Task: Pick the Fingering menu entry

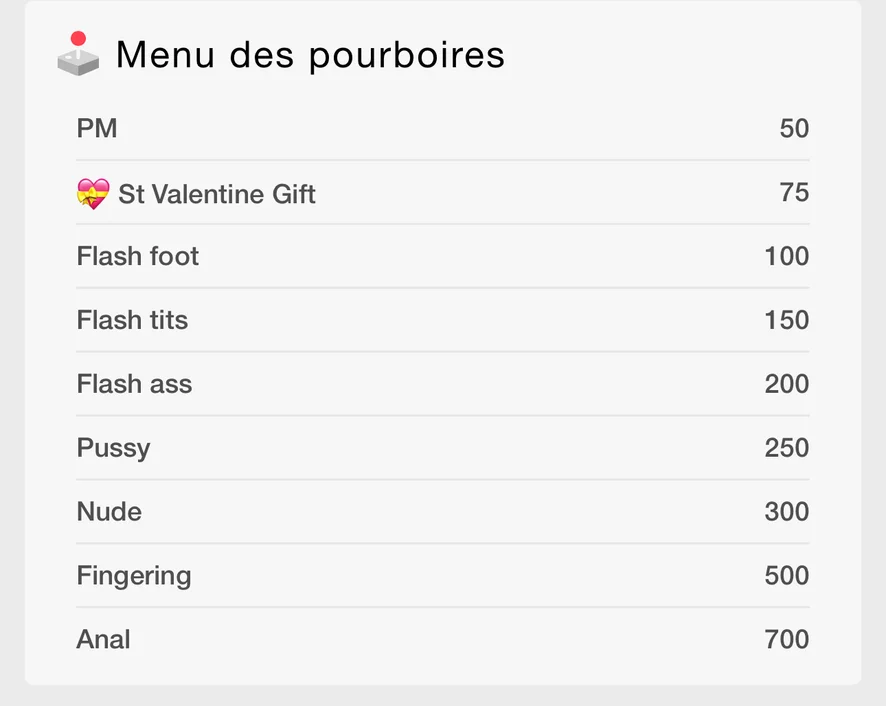Action: tap(134, 576)
